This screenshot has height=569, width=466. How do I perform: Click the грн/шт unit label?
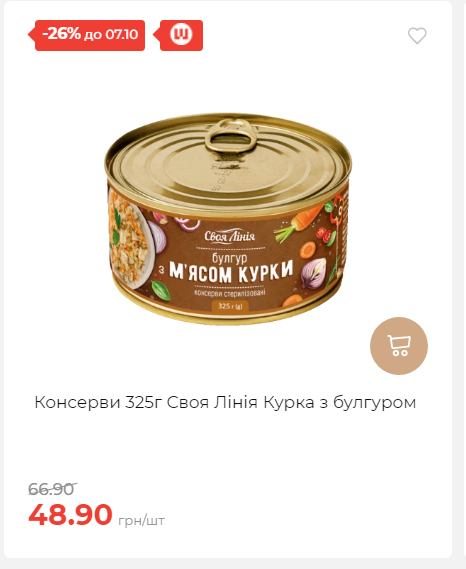click(142, 521)
